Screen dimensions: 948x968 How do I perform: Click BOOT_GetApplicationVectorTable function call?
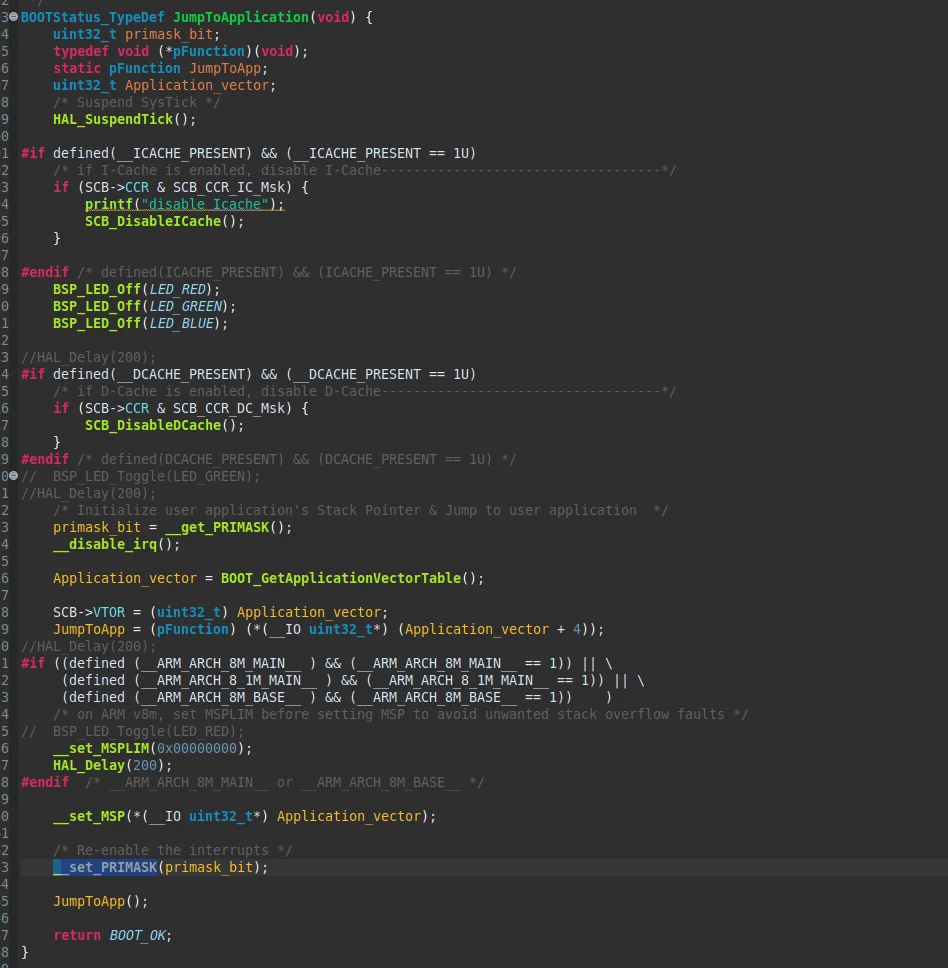[341, 578]
